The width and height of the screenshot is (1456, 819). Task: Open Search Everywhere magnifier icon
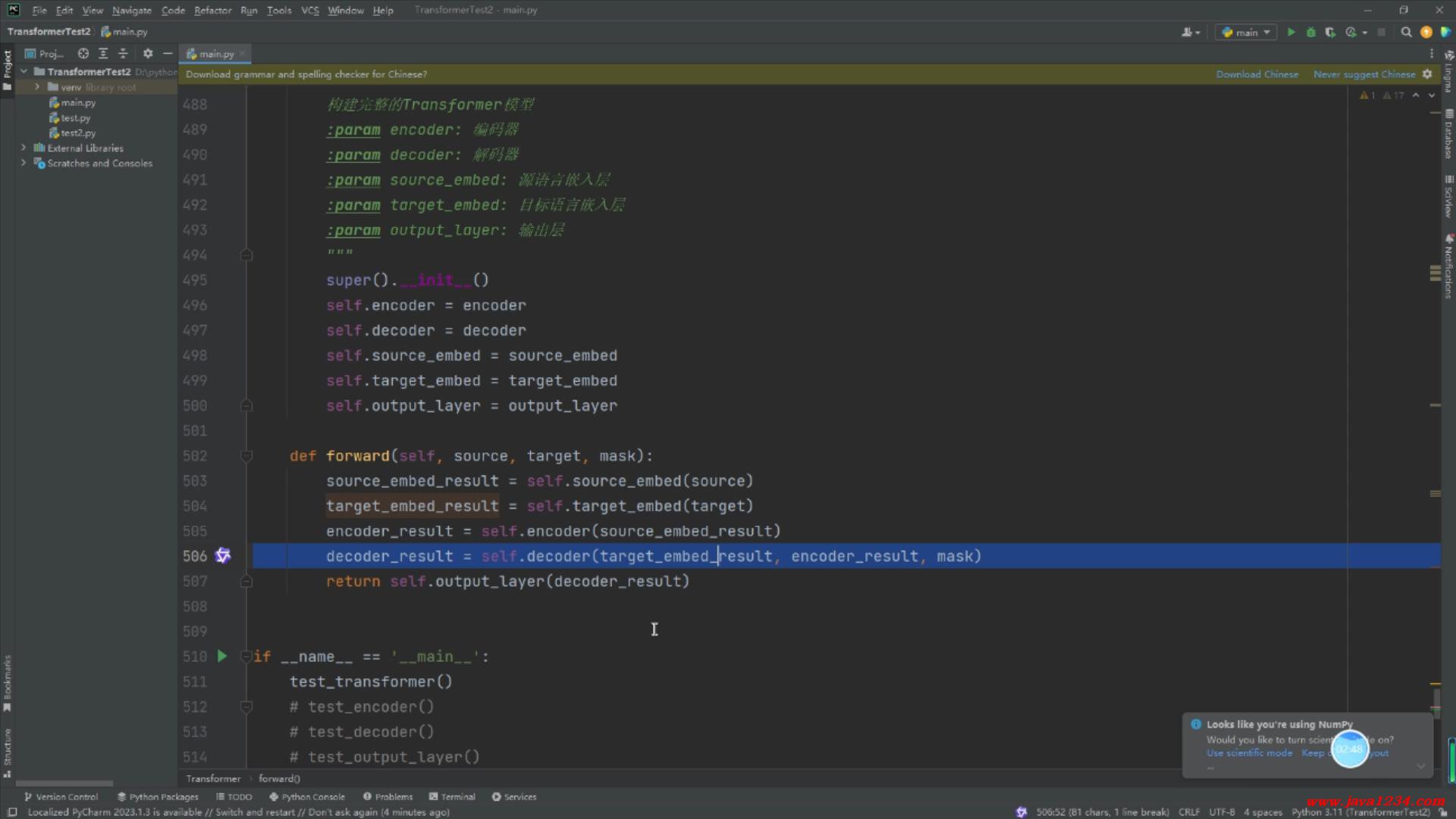1406,32
